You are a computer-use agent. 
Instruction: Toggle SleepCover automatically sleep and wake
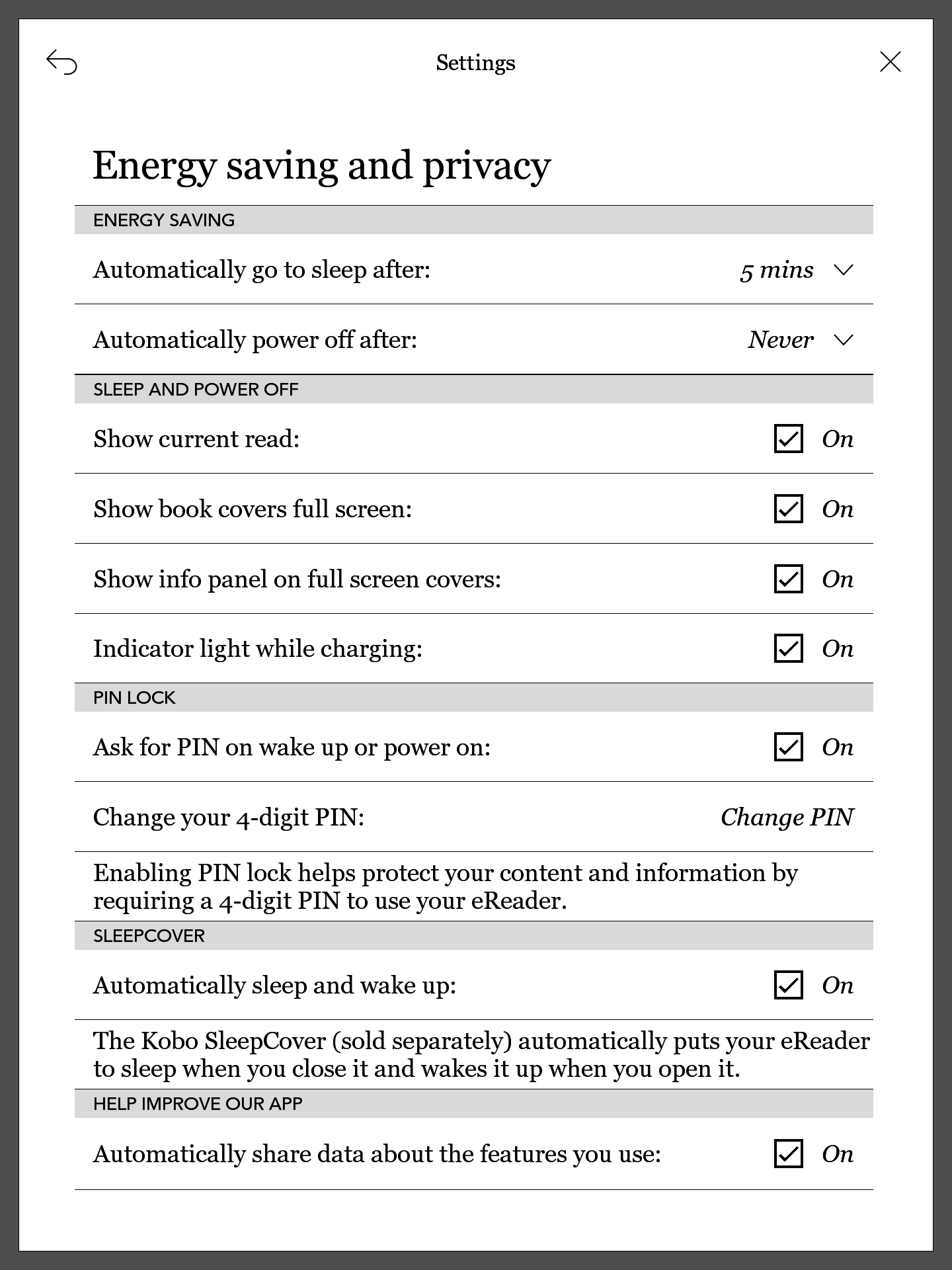[788, 986]
